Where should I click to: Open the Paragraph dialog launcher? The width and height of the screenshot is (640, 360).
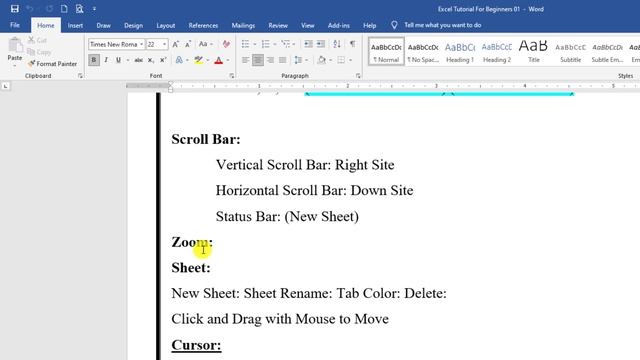pyautogui.click(x=358, y=76)
